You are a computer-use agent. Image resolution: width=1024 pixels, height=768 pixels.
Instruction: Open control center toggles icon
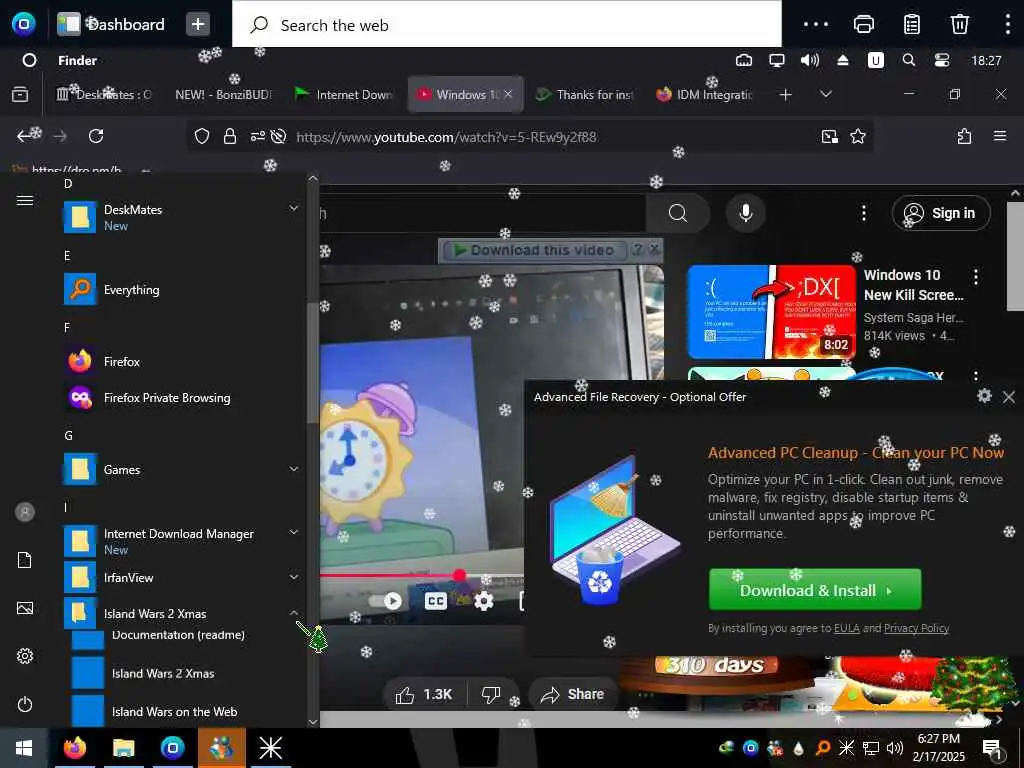click(x=941, y=60)
